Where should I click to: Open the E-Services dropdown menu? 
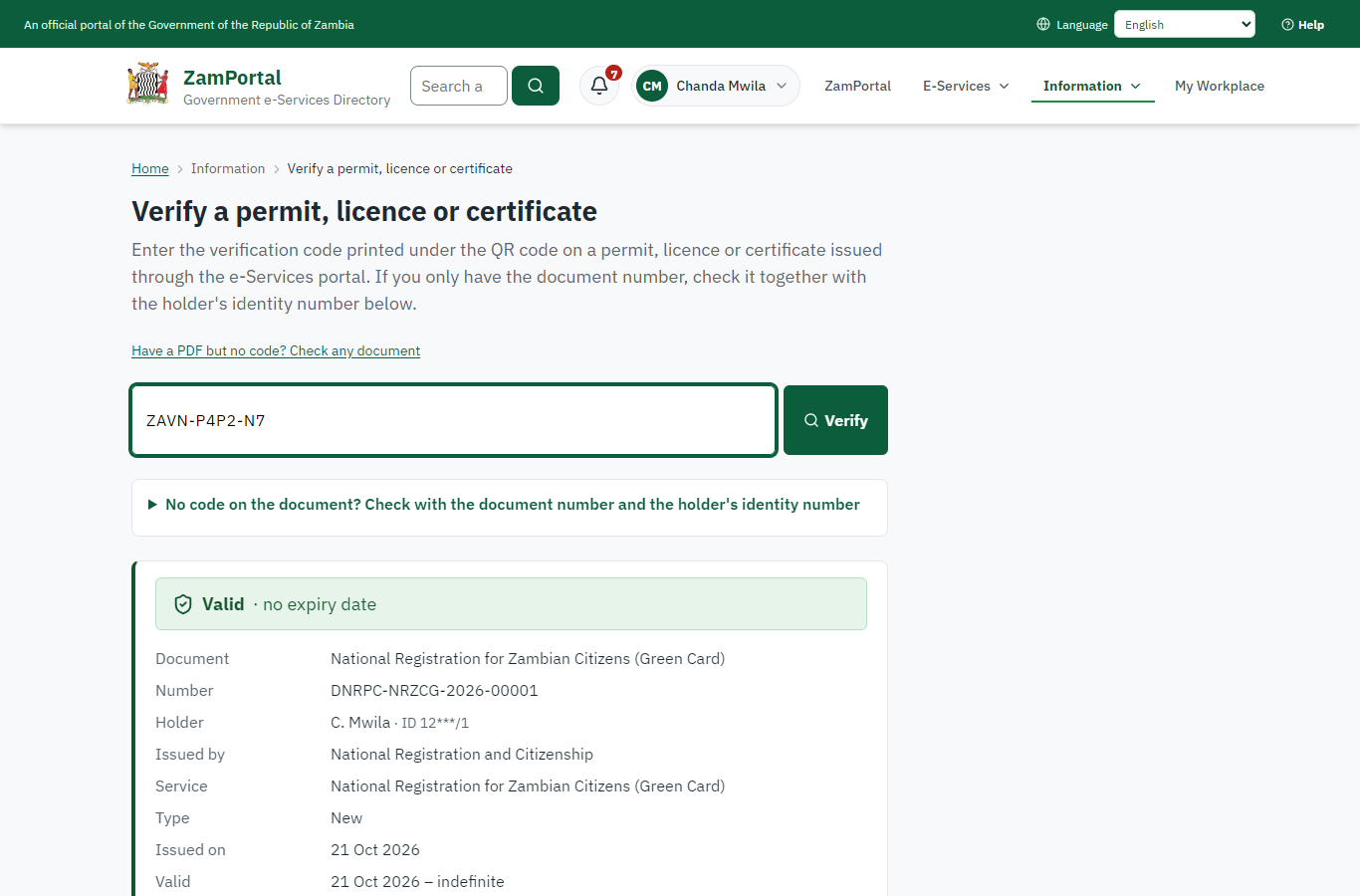pos(966,86)
